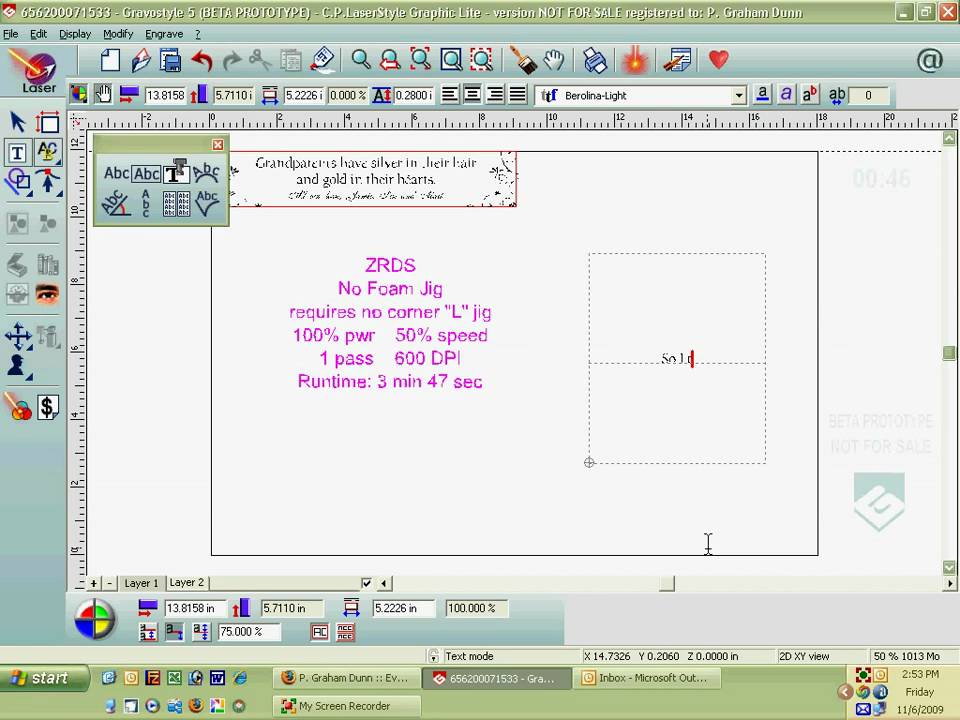Click the plus add-layer button
The width and height of the screenshot is (960, 720).
click(94, 583)
